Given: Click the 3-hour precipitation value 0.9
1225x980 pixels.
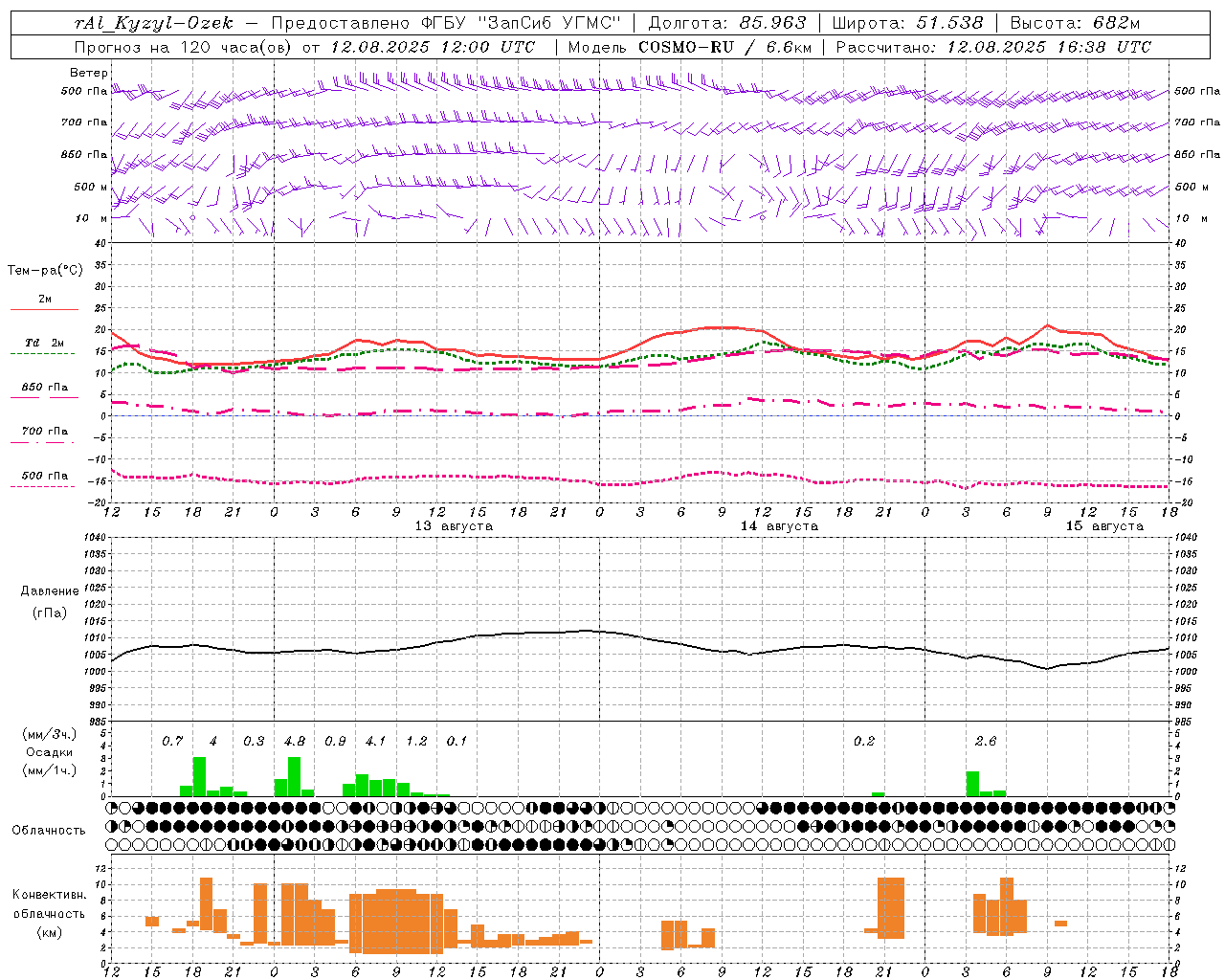Looking at the screenshot, I should (335, 742).
